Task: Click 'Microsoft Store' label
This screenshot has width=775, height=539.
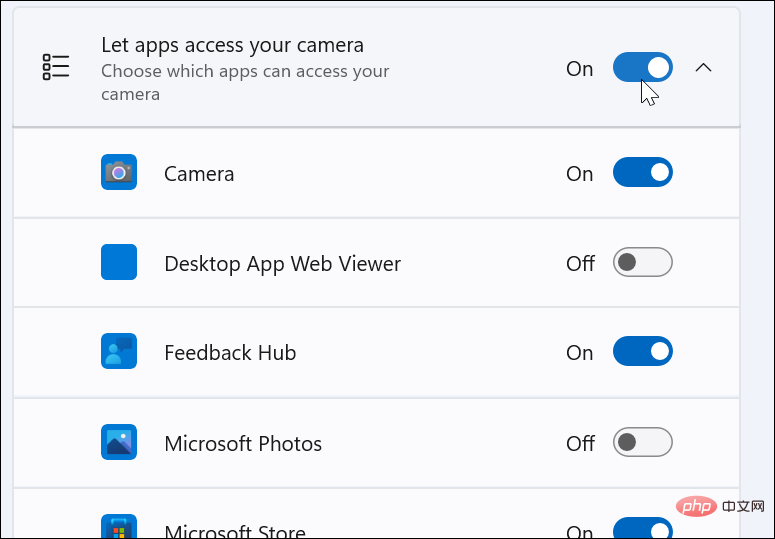Action: (x=235, y=532)
